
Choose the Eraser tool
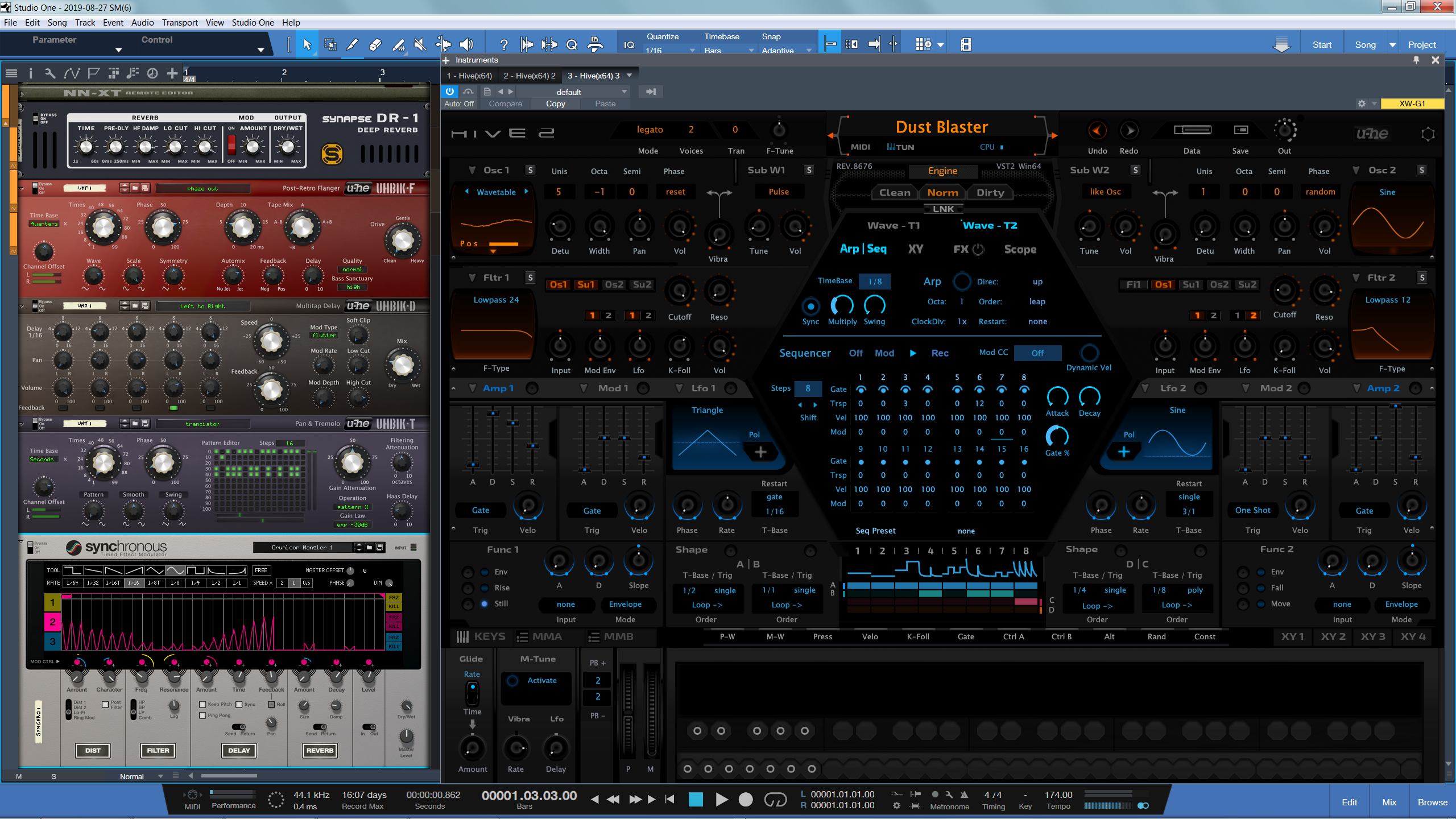(375, 44)
